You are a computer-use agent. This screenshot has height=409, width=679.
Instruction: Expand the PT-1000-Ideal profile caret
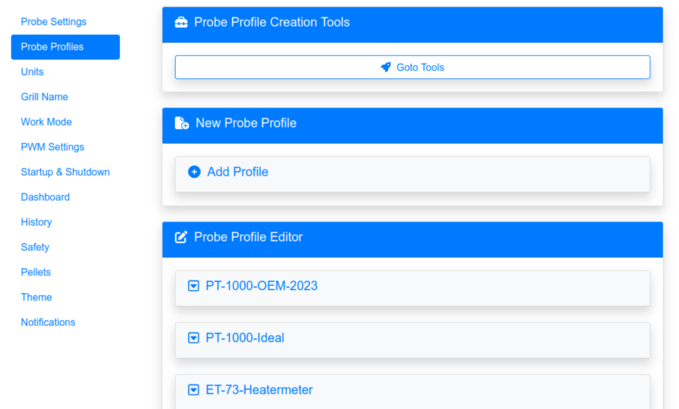pyautogui.click(x=194, y=338)
